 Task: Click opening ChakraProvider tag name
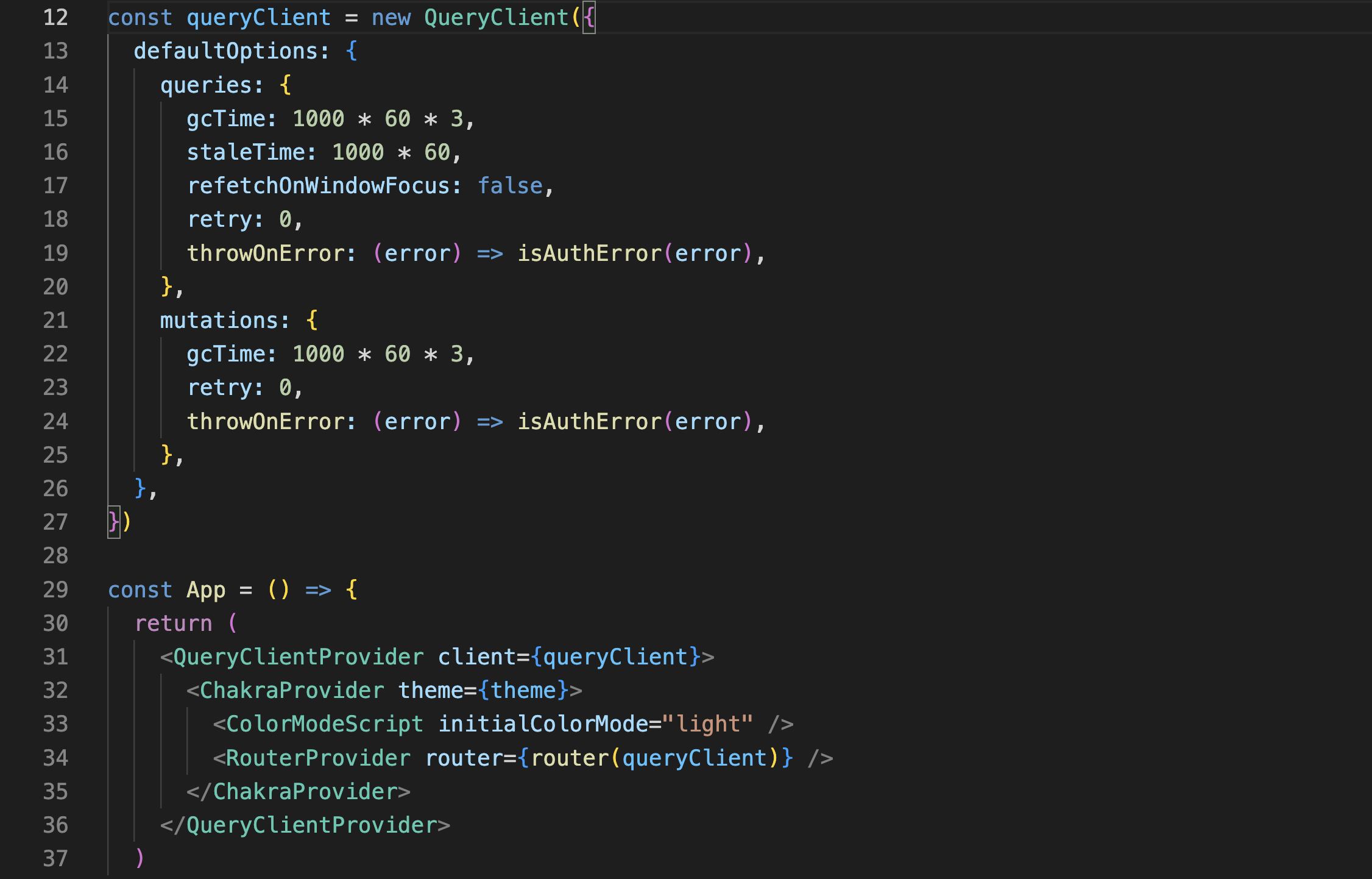pyautogui.click(x=292, y=691)
